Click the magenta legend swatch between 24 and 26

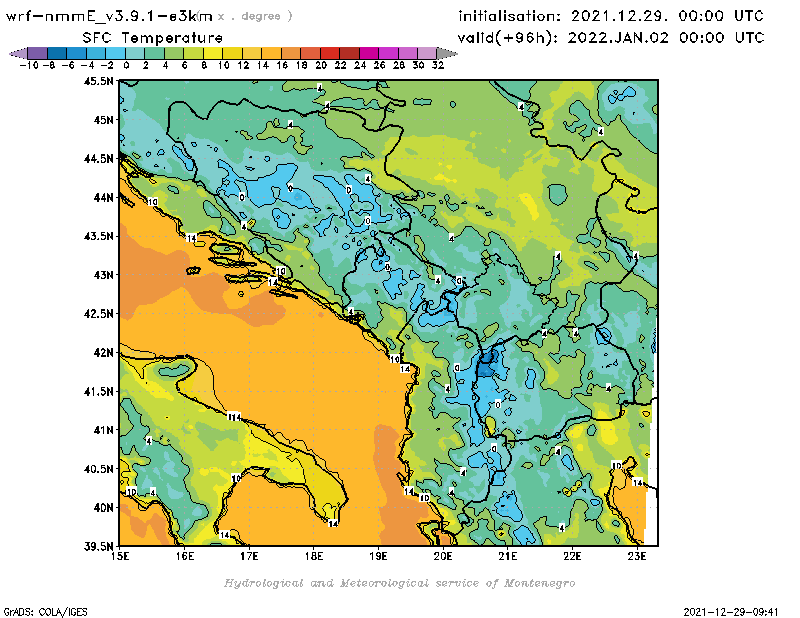(369, 54)
